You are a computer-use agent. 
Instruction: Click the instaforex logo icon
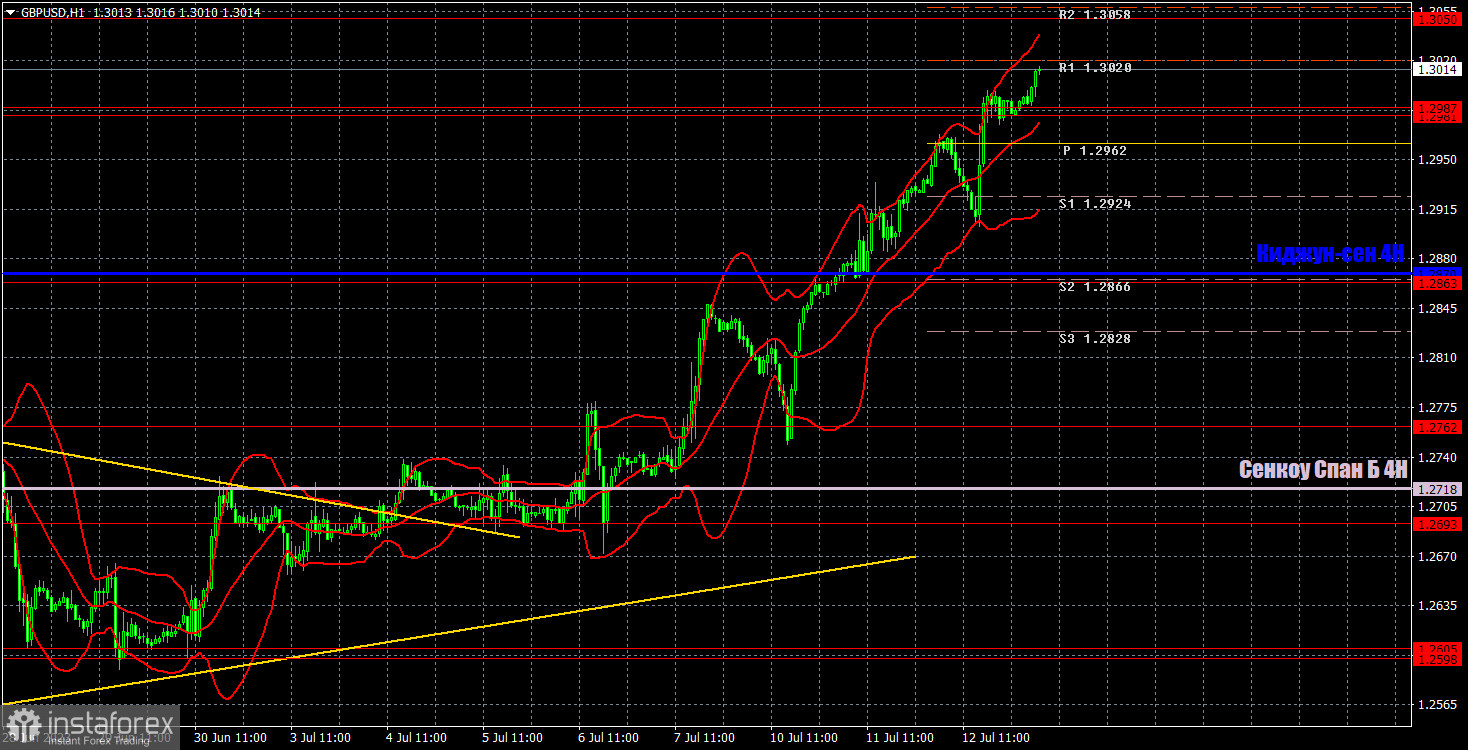tap(24, 726)
